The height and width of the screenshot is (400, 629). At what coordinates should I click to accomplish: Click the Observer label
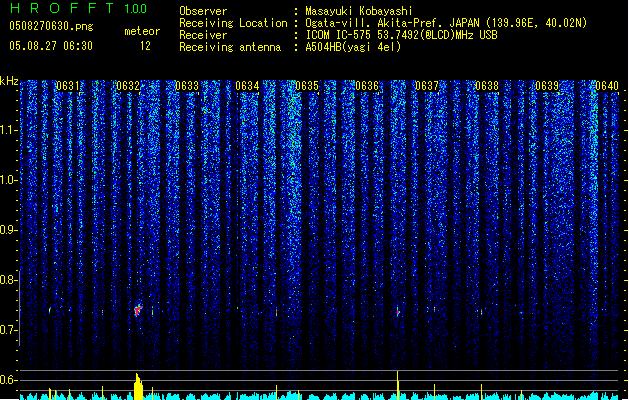203,11
